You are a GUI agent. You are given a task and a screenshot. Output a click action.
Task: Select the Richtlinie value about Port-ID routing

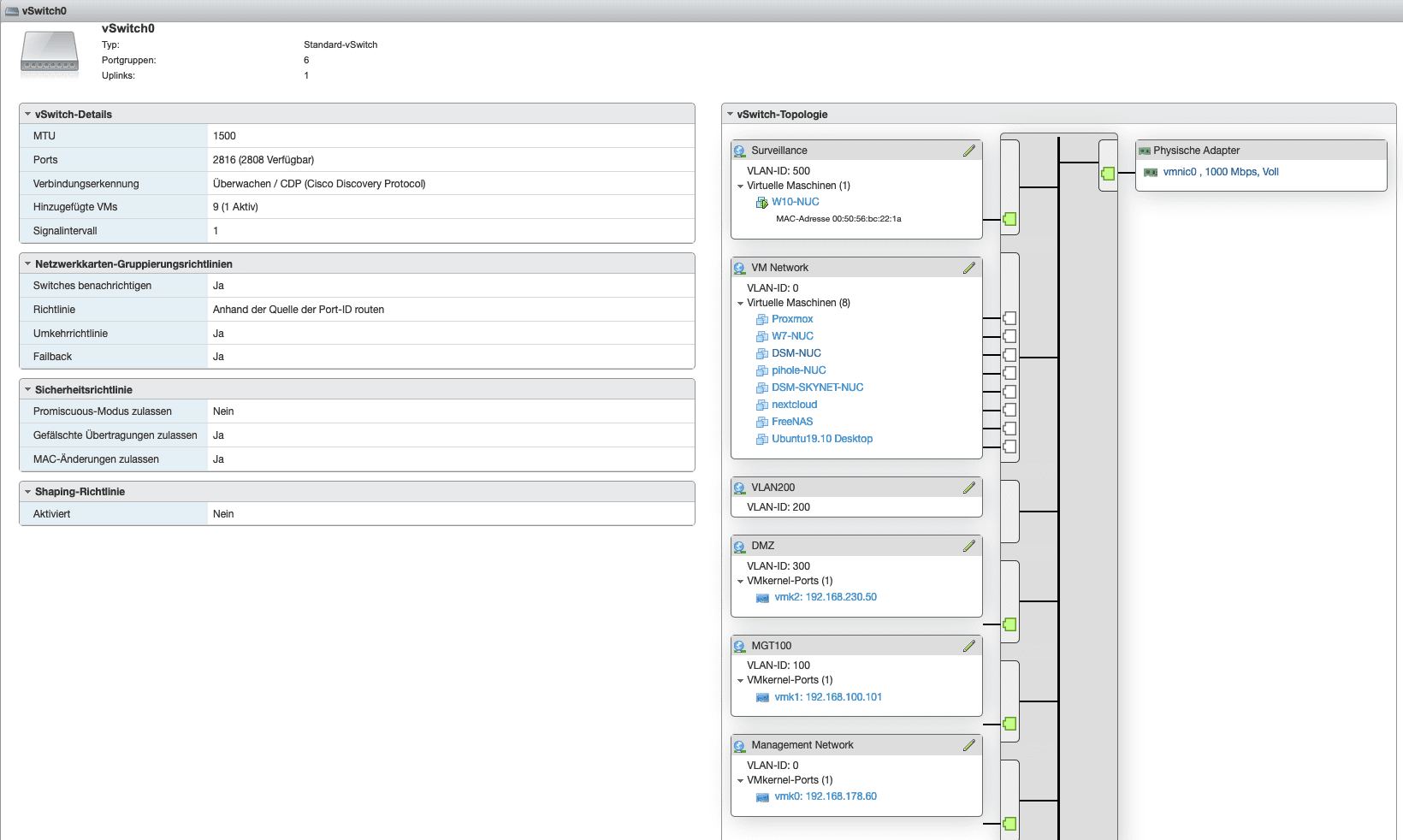click(x=299, y=310)
